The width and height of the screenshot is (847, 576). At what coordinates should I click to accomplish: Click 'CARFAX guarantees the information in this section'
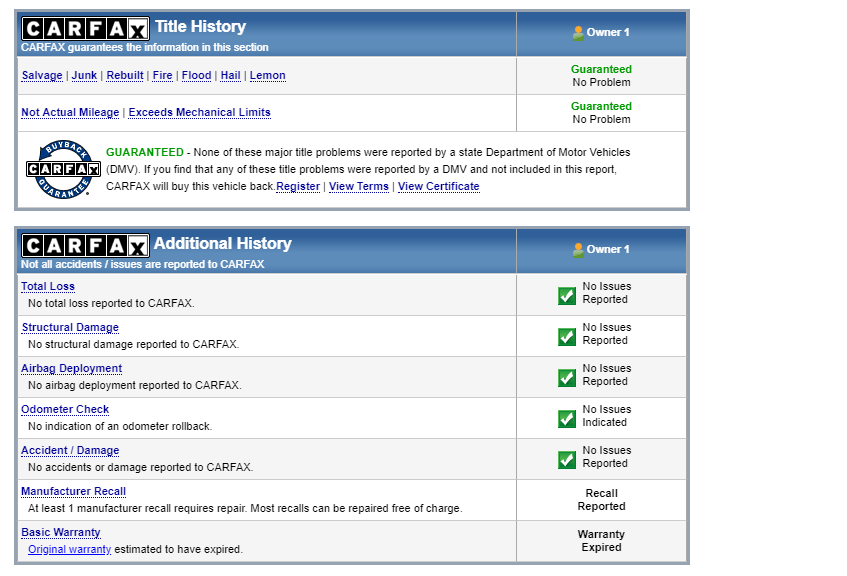tap(145, 47)
